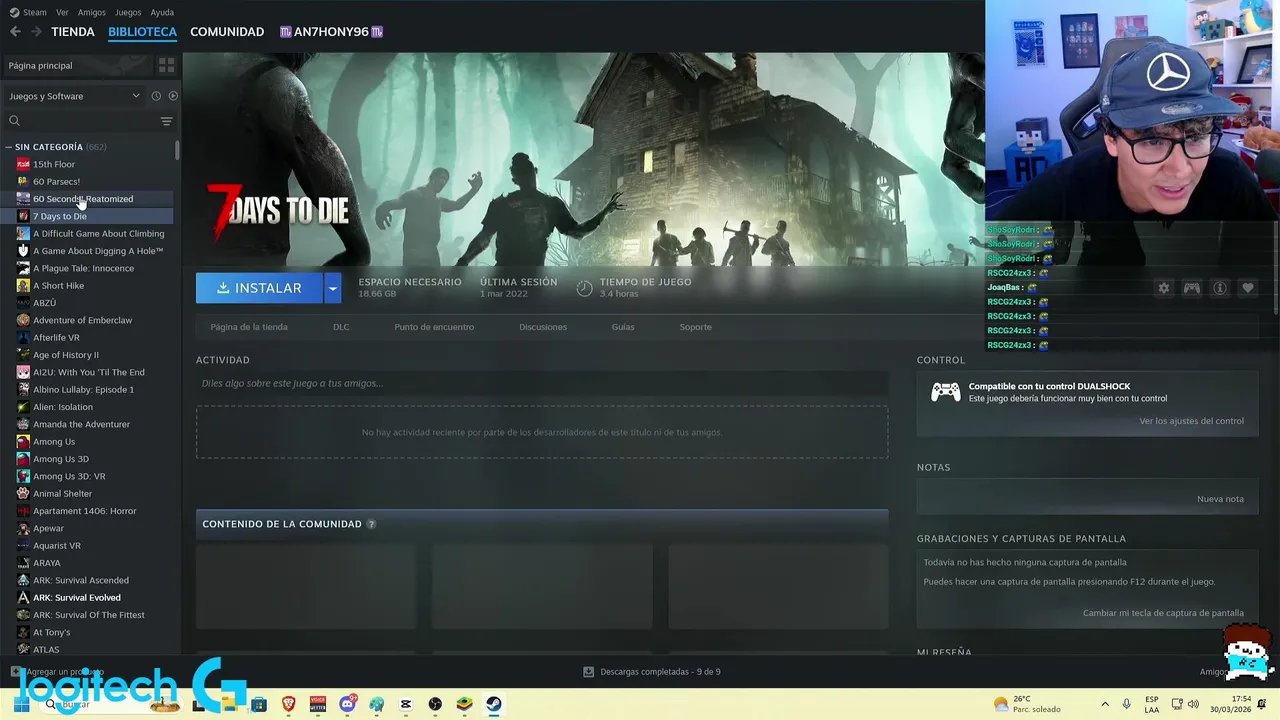Add 7 Days to Die to favorites
Viewport: 1280px width, 720px height.
click(1248, 288)
